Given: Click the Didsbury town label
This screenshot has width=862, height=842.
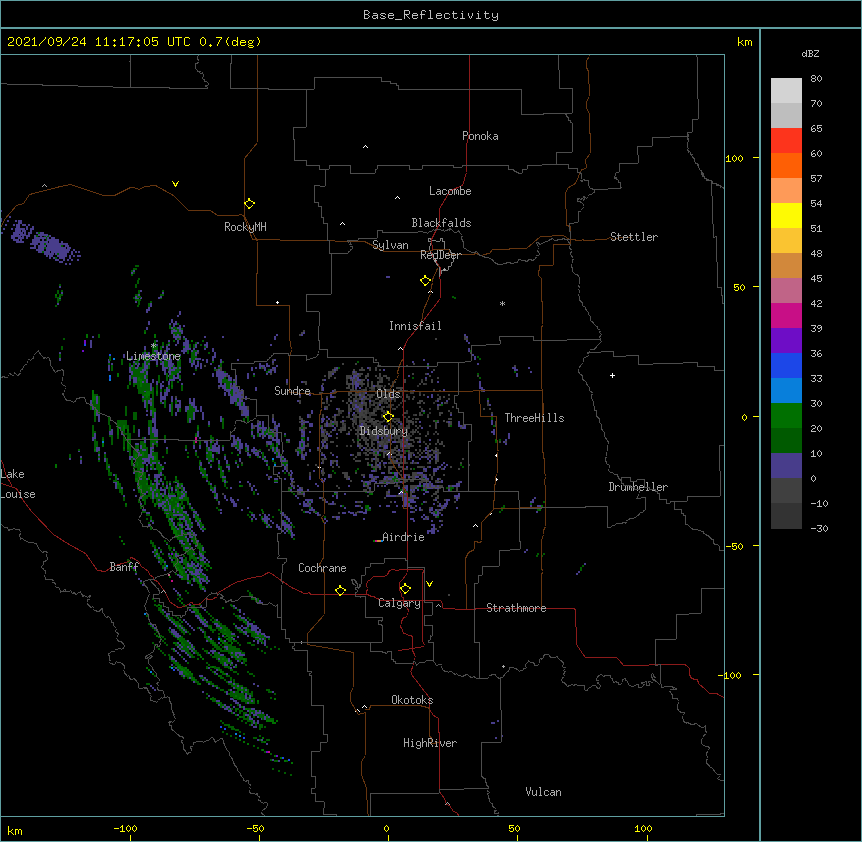Looking at the screenshot, I should (x=384, y=431).
